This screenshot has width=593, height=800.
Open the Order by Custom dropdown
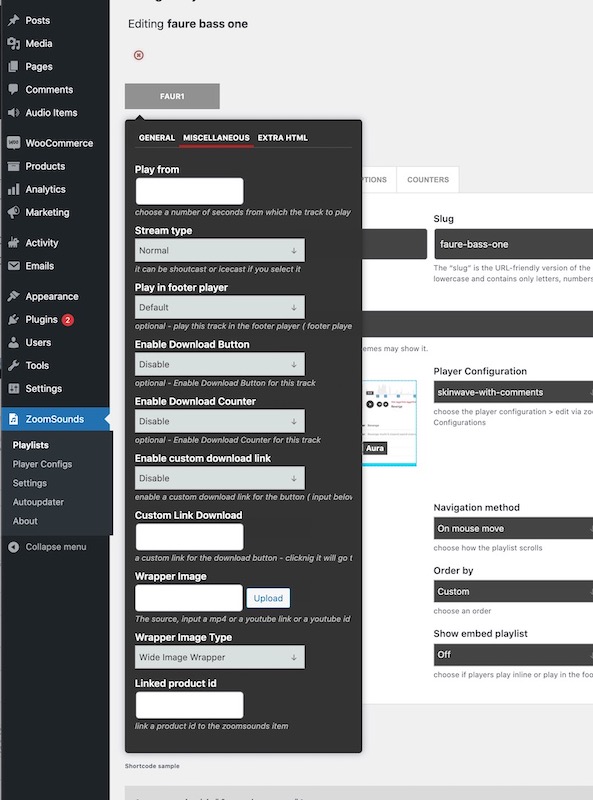513,591
